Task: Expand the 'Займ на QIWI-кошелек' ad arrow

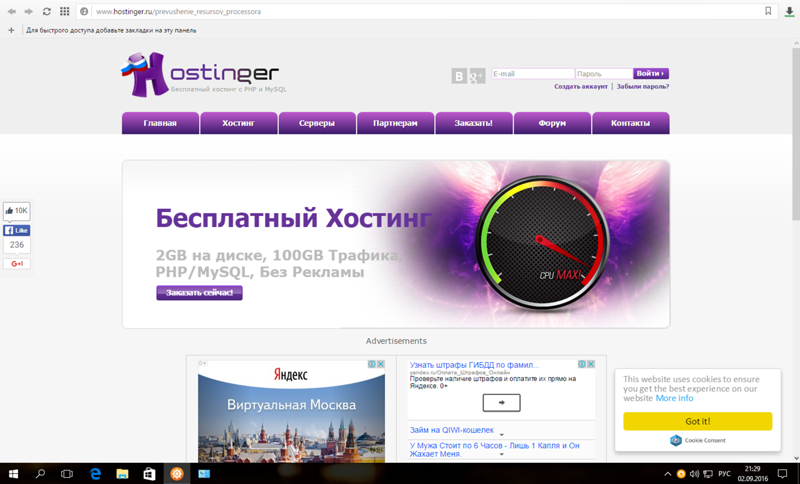Action: tap(502, 435)
